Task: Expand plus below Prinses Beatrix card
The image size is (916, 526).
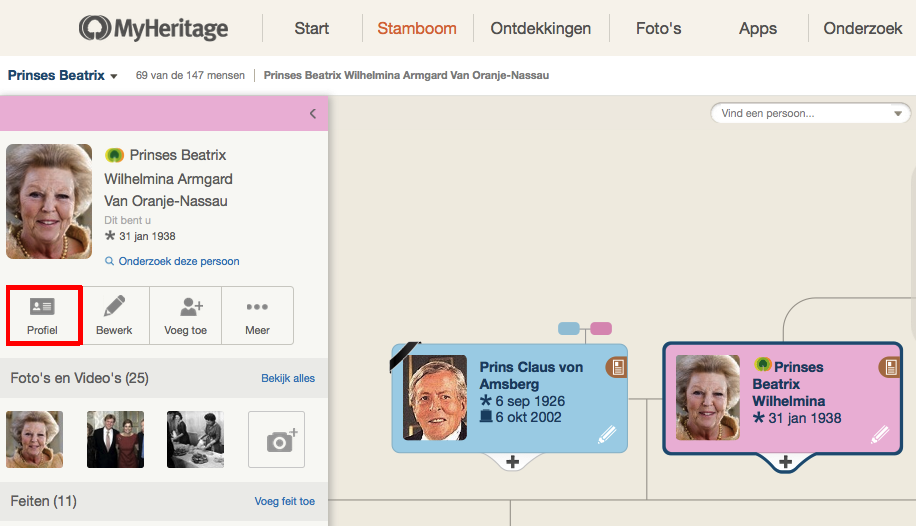Action: coord(786,461)
